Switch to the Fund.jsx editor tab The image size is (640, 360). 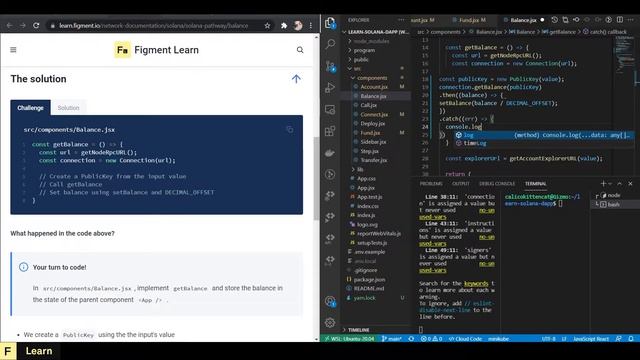pyautogui.click(x=471, y=20)
